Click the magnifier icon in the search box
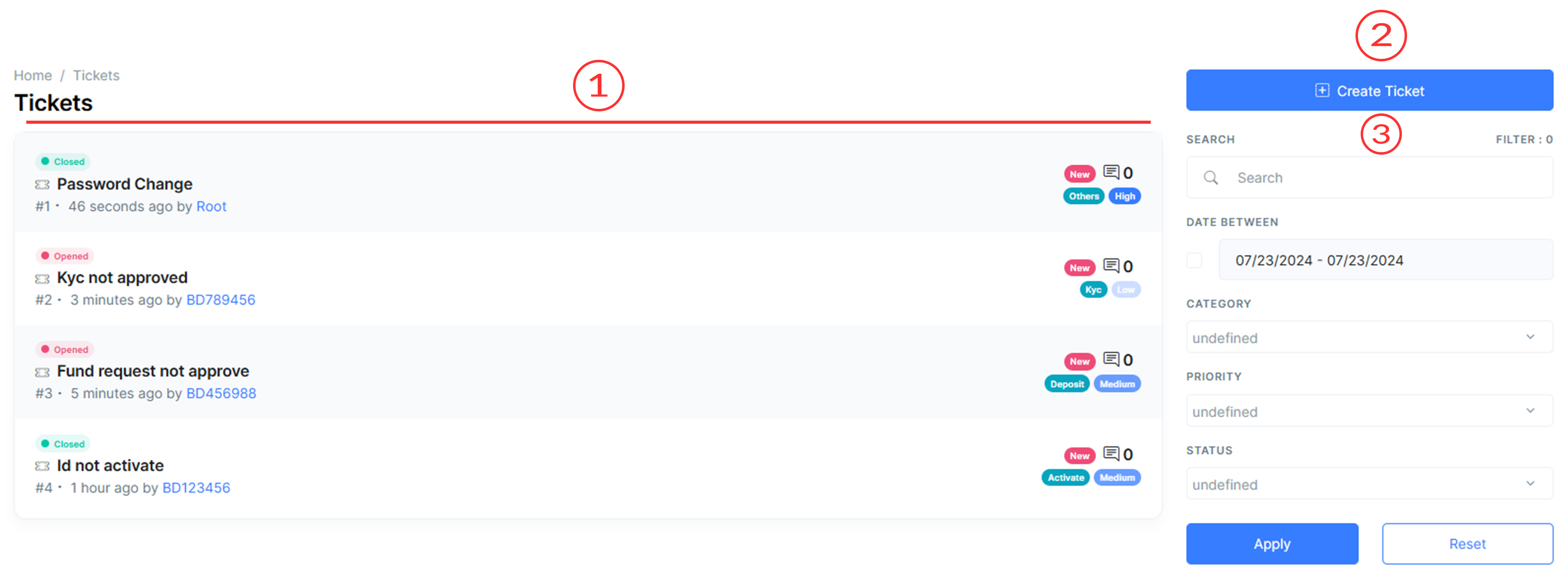Image resolution: width=1568 pixels, height=580 pixels. [1211, 178]
